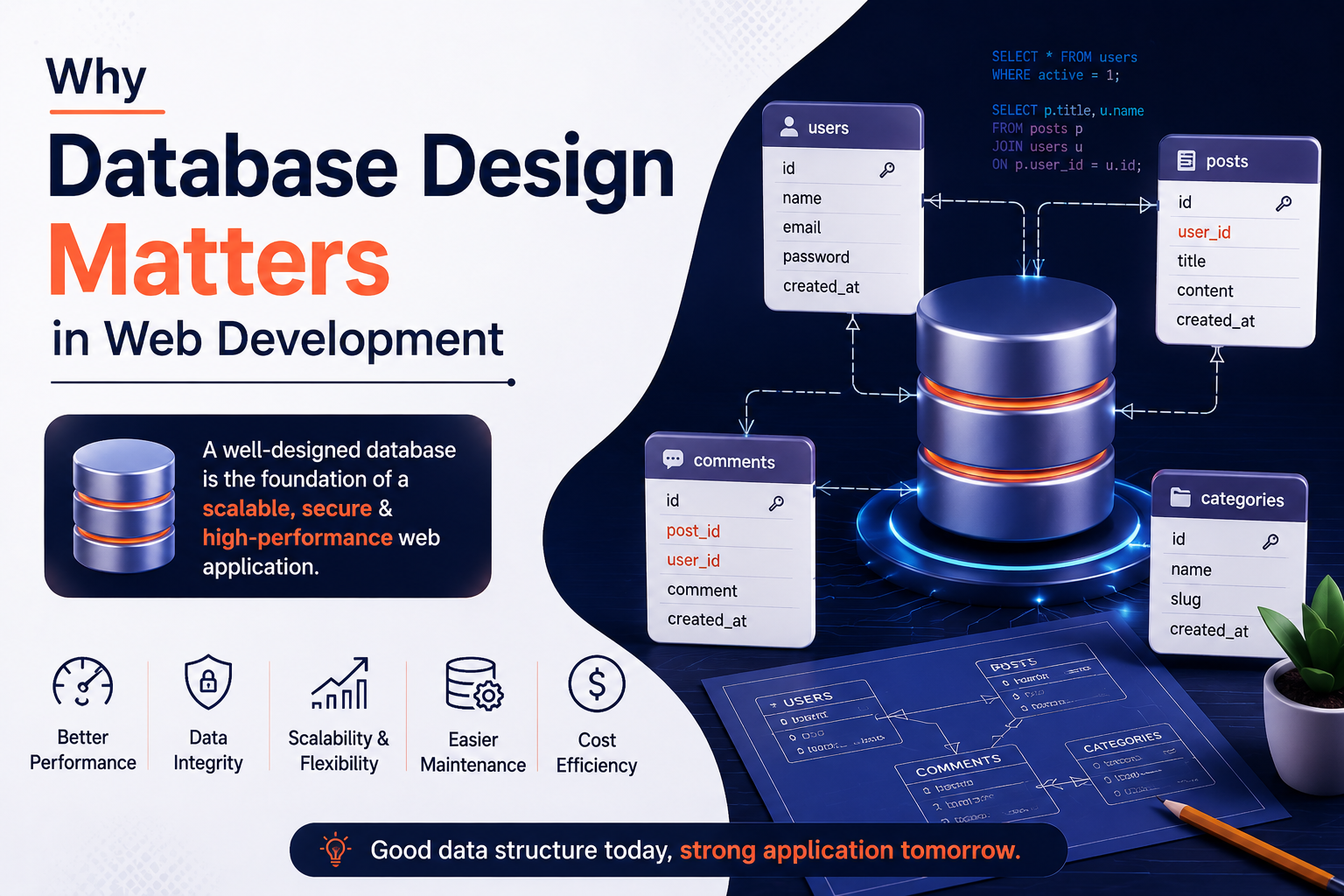Click the 'WHERE active = 1;' SQL line

click(1055, 75)
